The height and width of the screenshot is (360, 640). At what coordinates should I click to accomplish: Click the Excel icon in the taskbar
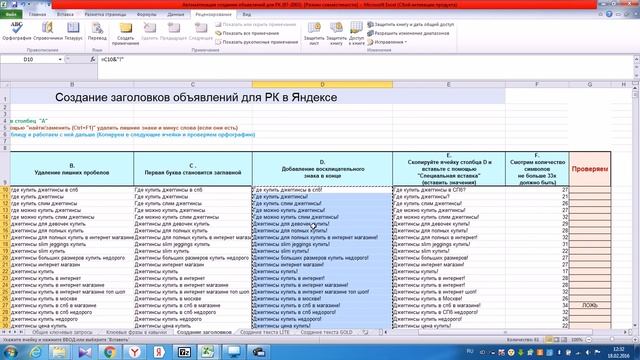(208, 352)
